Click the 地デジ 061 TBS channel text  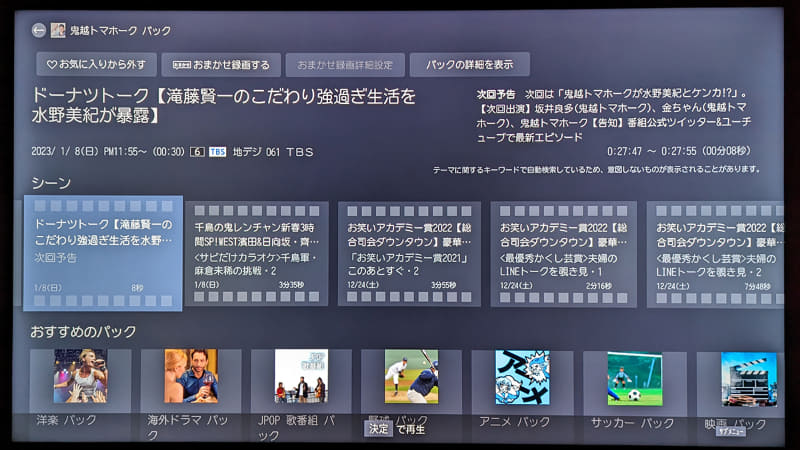(x=273, y=152)
